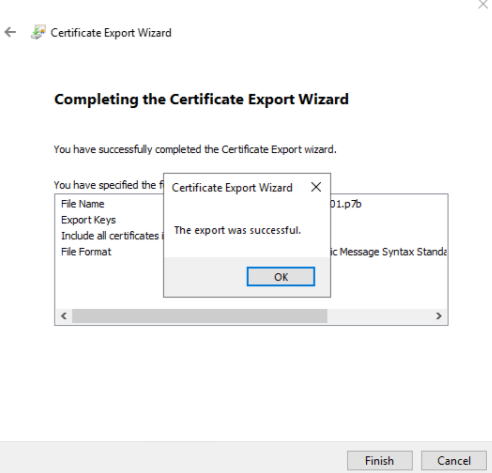Click the 'Completing the Certificate Export Wizard' heading
Image resolution: width=492 pixels, height=473 pixels.
pyautogui.click(x=201, y=99)
